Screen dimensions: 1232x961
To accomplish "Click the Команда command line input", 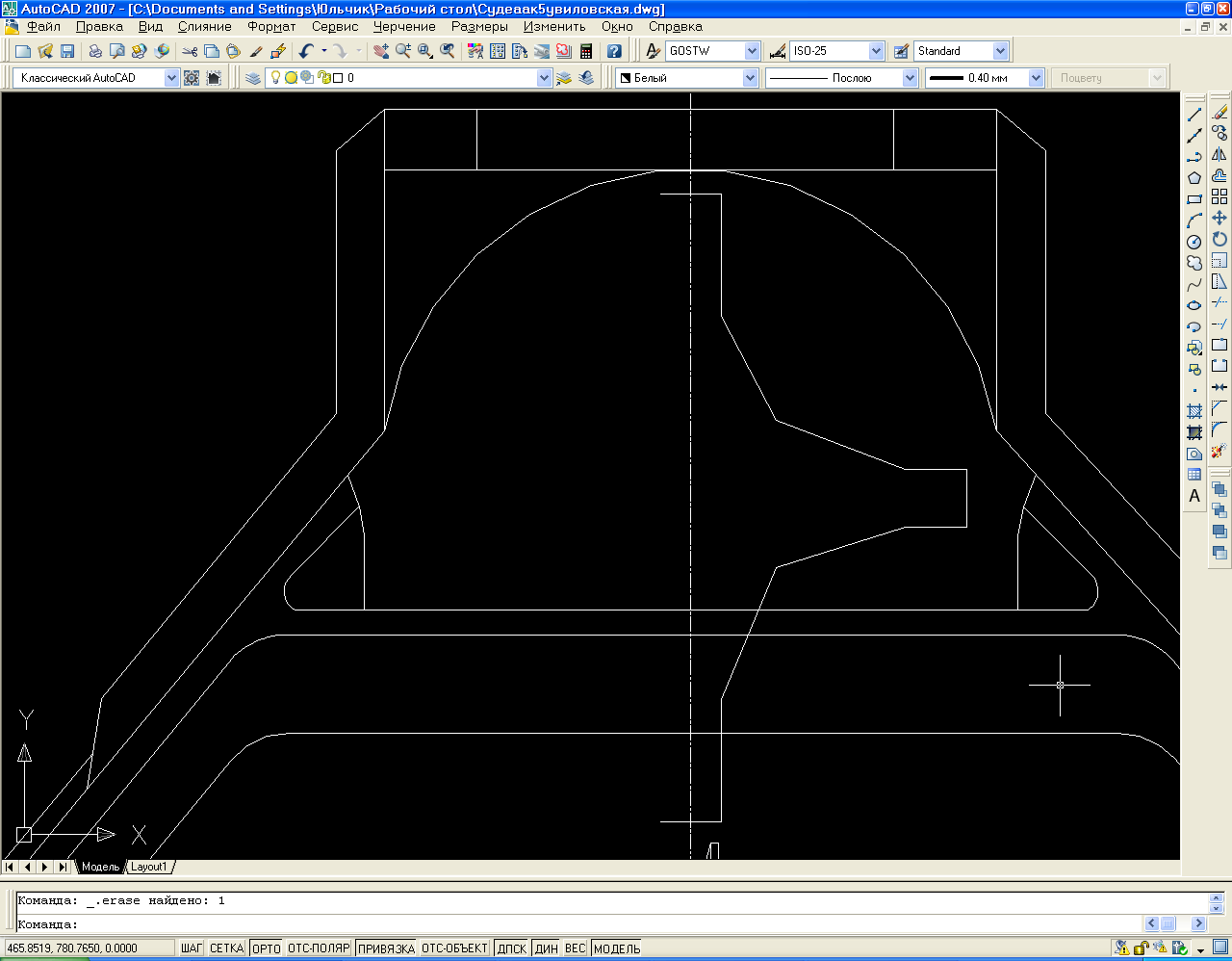I will (577, 924).
